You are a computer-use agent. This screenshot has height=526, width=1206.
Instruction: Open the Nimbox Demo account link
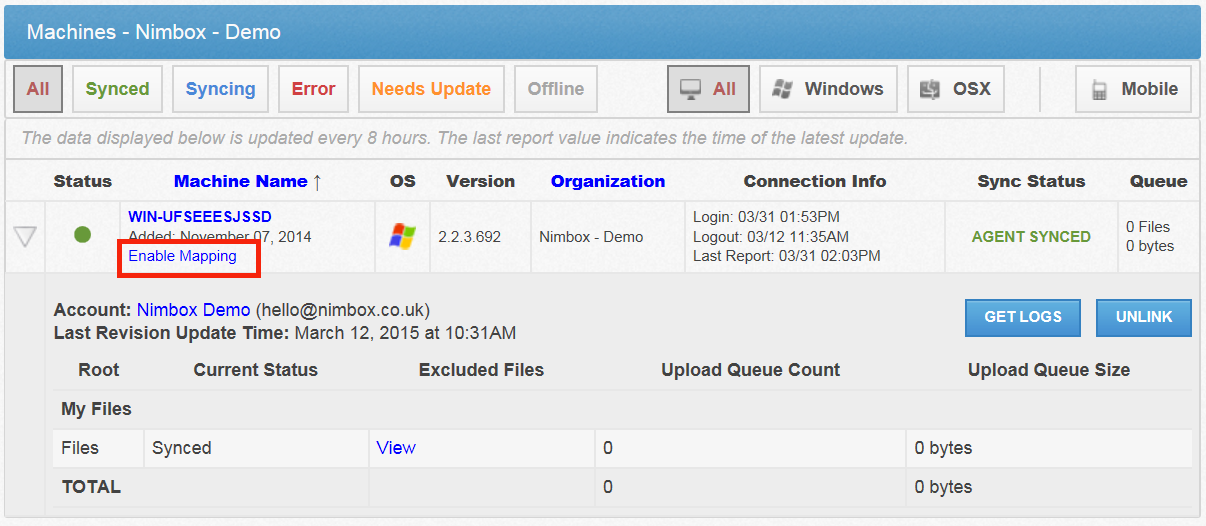click(194, 310)
